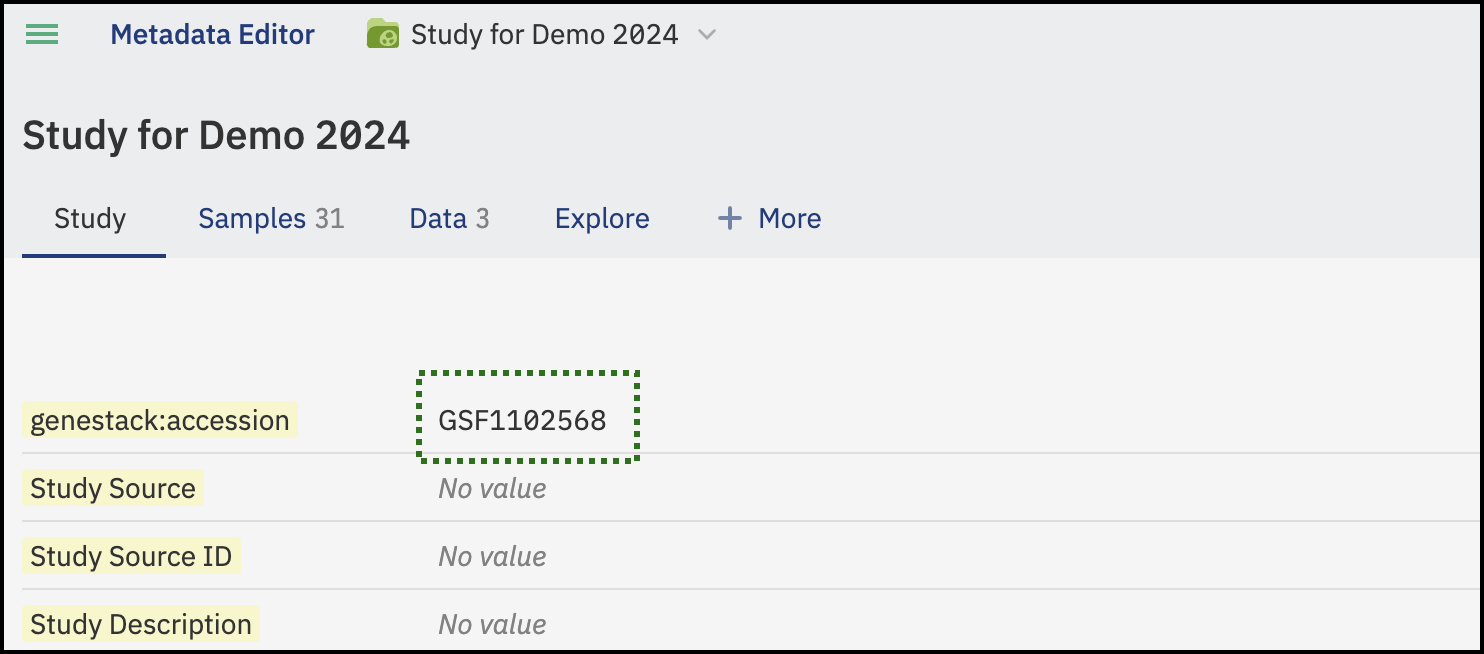1484x654 pixels.
Task: Click the Metadata Editor link
Action: tap(212, 35)
